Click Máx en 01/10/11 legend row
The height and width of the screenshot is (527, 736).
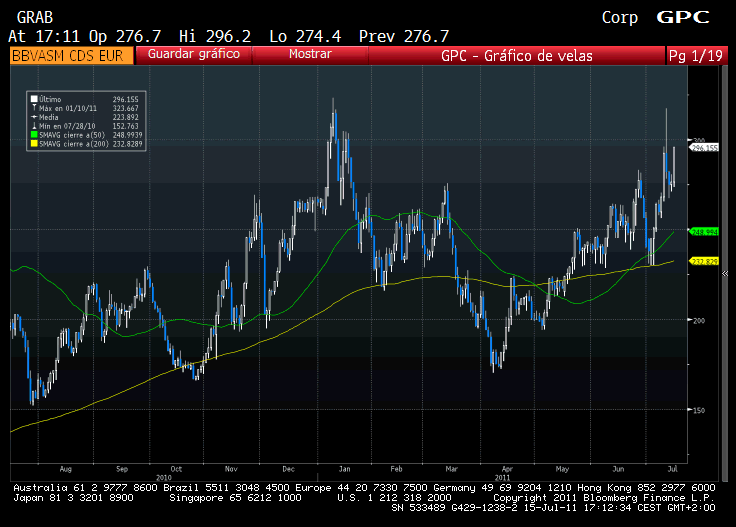point(85,108)
